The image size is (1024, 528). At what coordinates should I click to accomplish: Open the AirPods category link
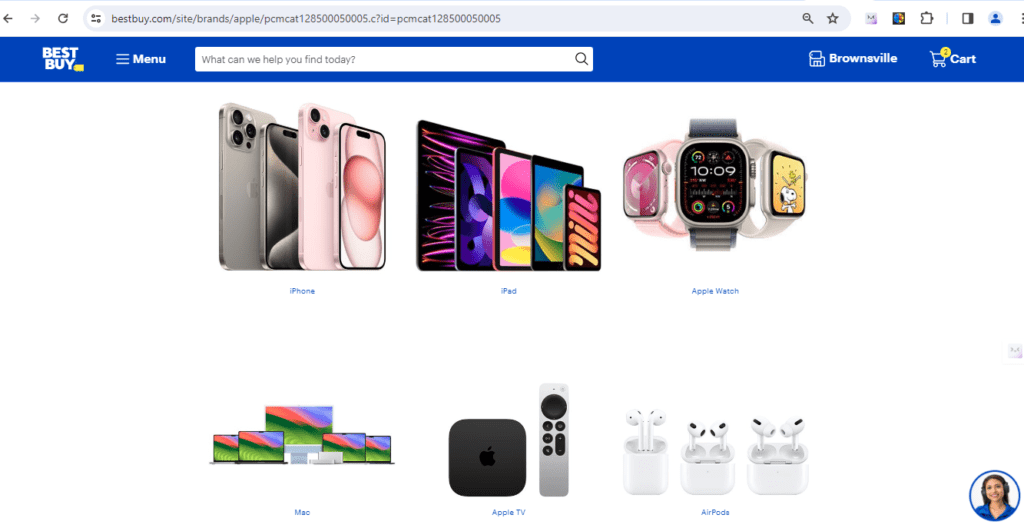(715, 512)
